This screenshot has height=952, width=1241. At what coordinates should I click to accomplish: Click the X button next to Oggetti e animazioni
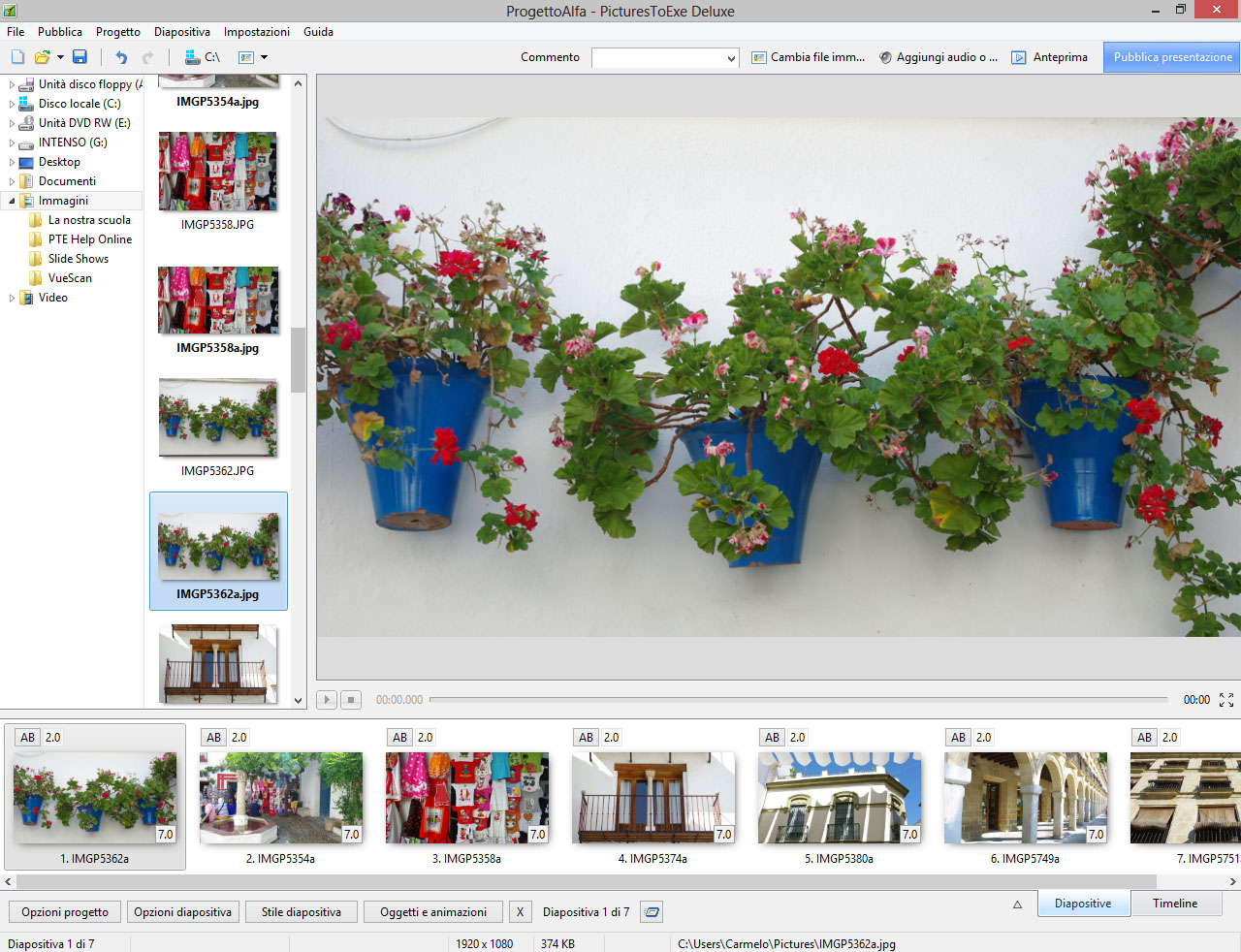(520, 912)
